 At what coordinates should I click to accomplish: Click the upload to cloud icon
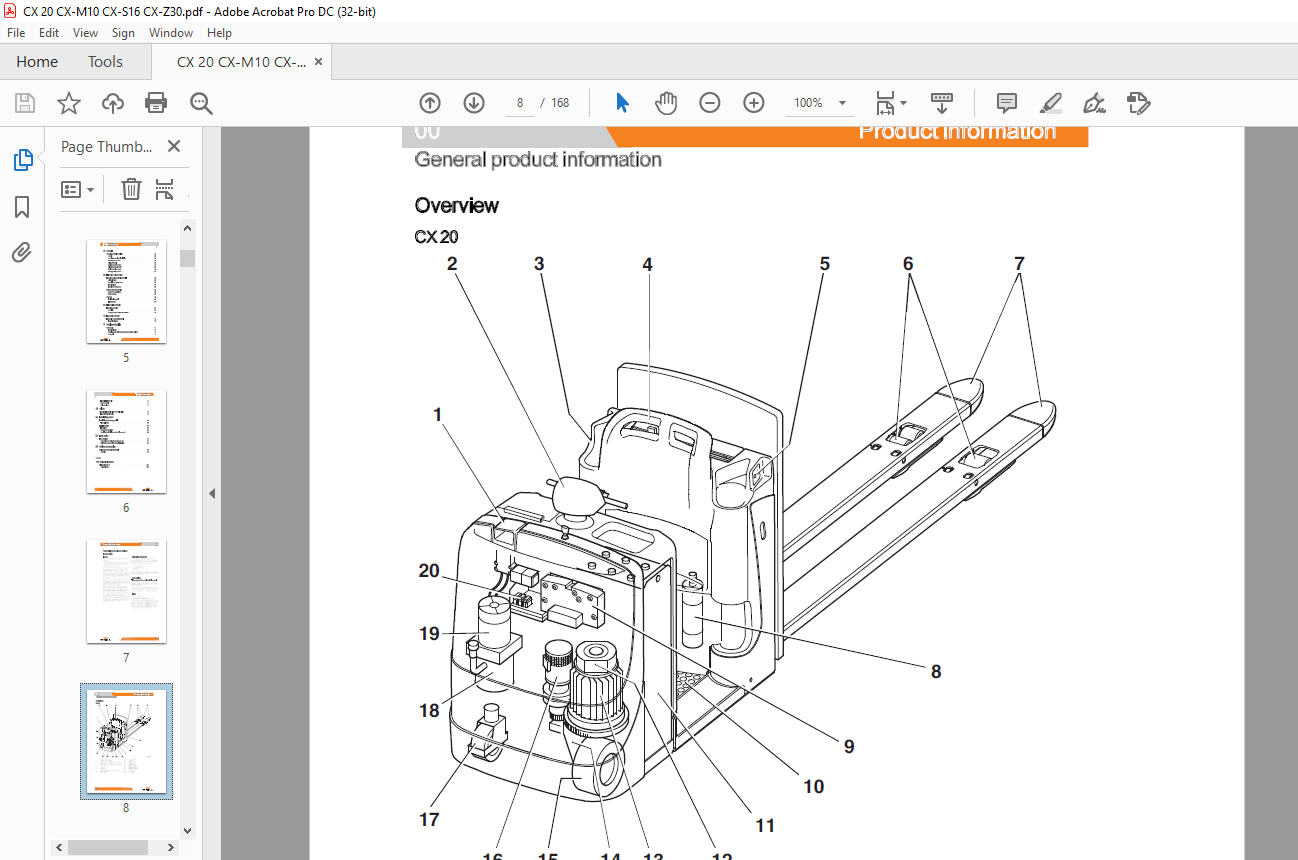pyautogui.click(x=113, y=103)
